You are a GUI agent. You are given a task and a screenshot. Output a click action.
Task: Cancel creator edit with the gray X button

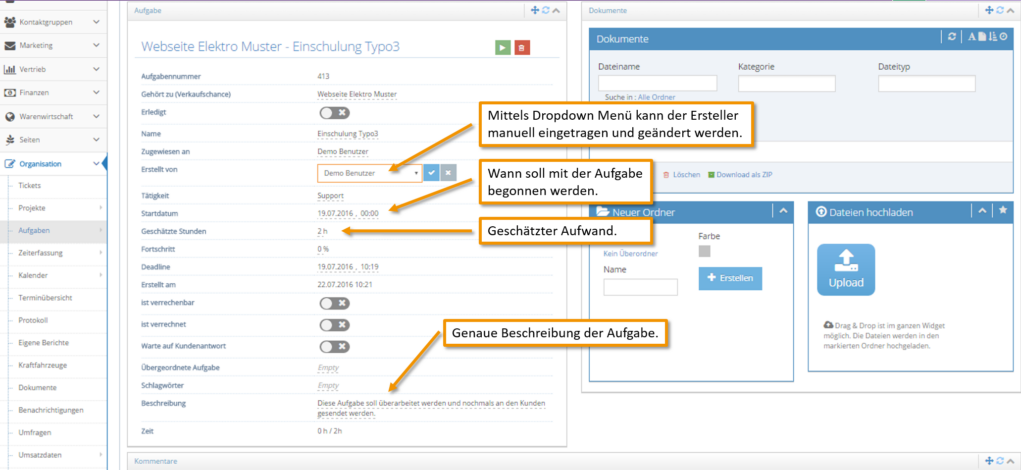point(448,173)
